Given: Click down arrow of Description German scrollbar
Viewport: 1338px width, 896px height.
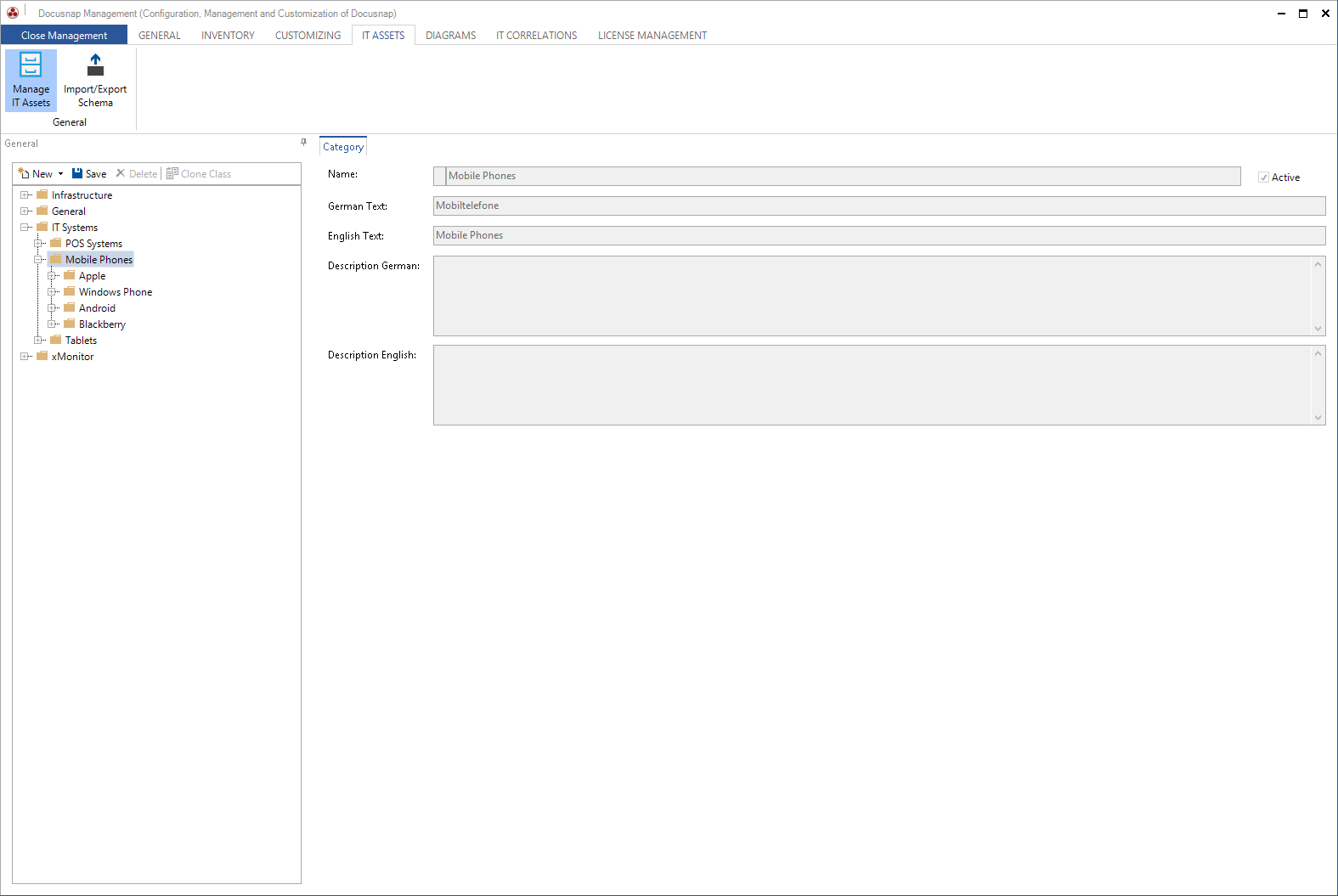Looking at the screenshot, I should [x=1318, y=329].
